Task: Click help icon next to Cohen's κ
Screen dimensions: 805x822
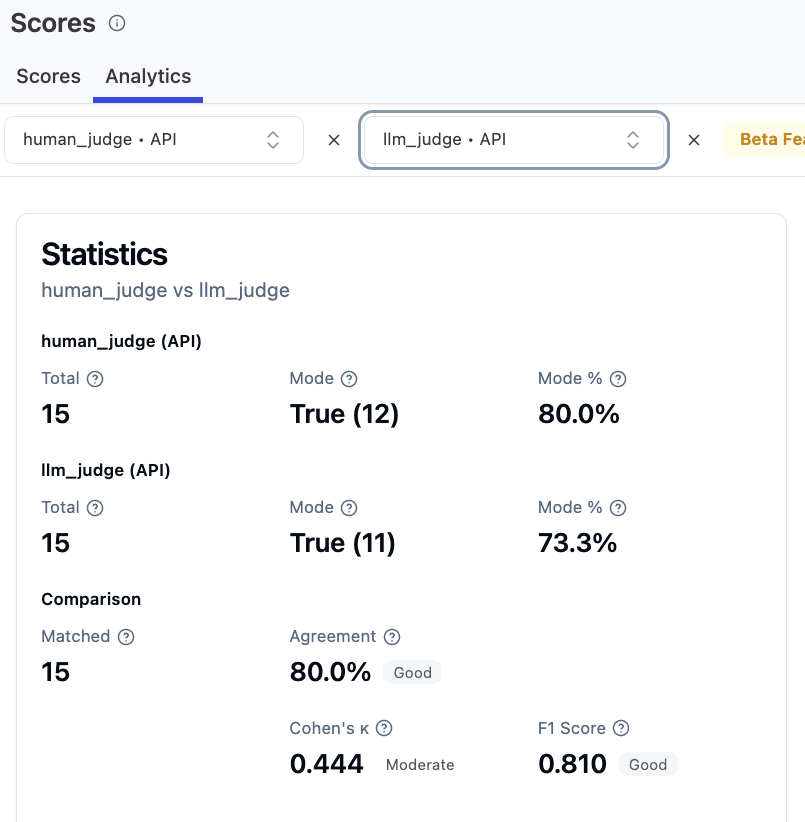Action: [x=384, y=729]
